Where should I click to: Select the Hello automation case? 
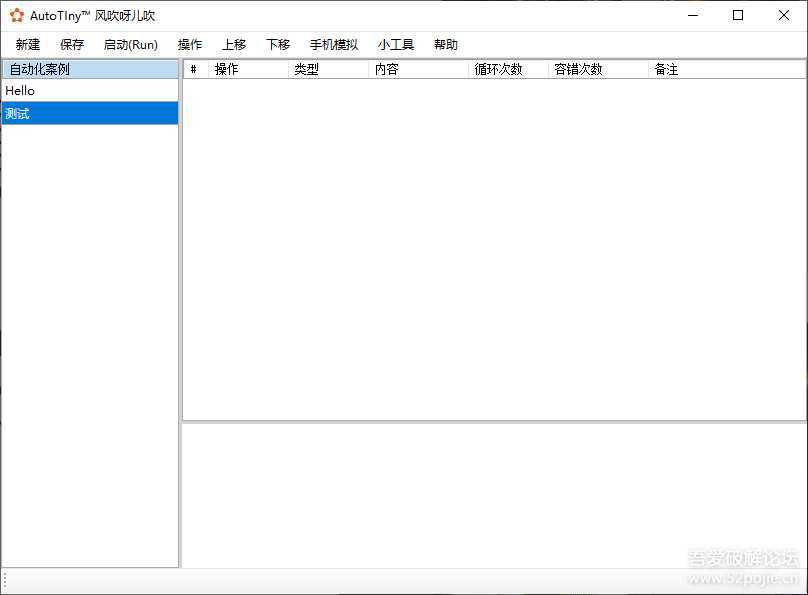click(19, 90)
